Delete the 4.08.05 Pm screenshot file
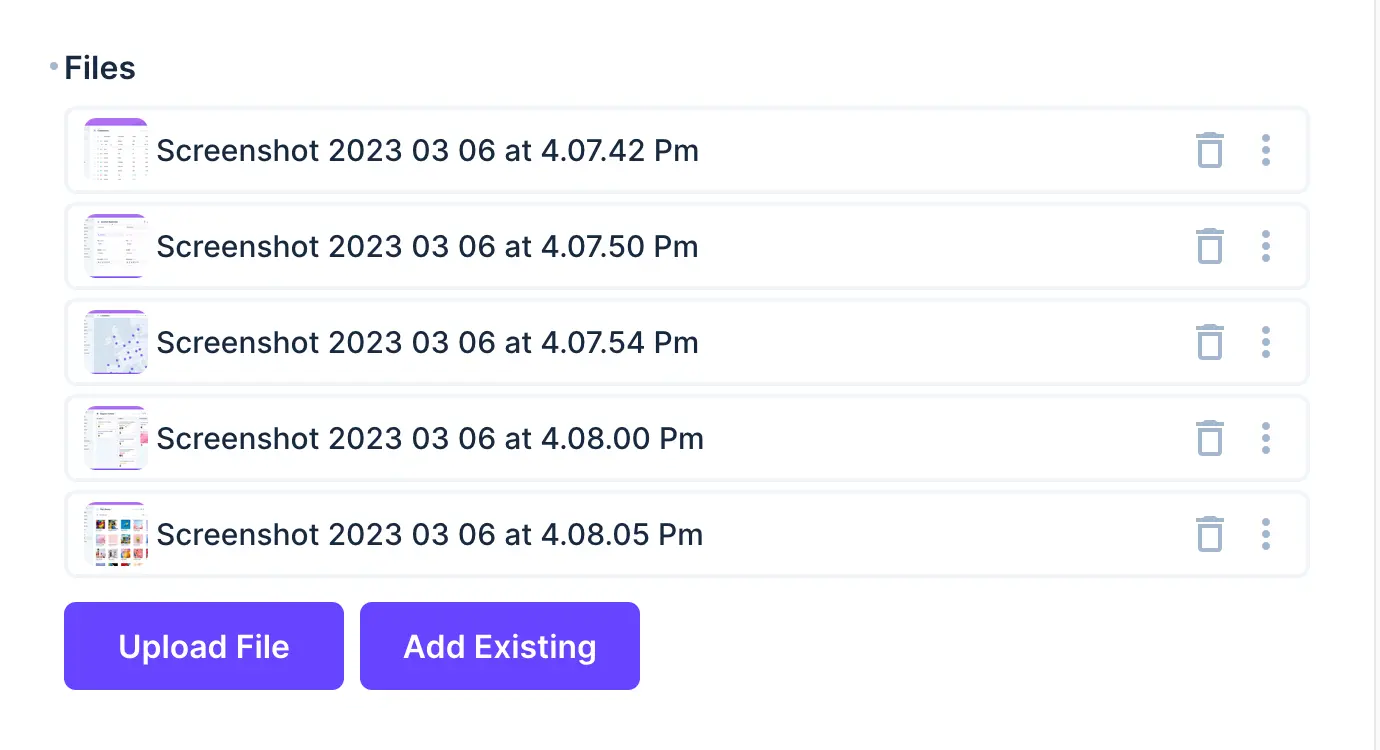1380x750 pixels. click(x=1209, y=534)
